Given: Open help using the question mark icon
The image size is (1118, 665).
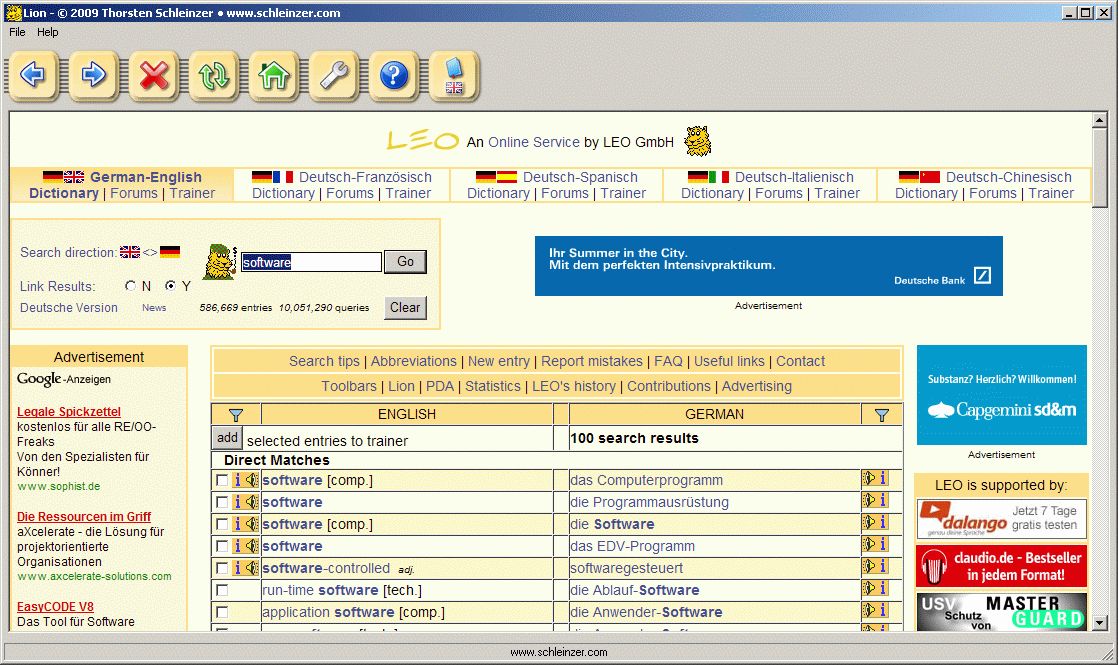Looking at the screenshot, I should pos(393,76).
